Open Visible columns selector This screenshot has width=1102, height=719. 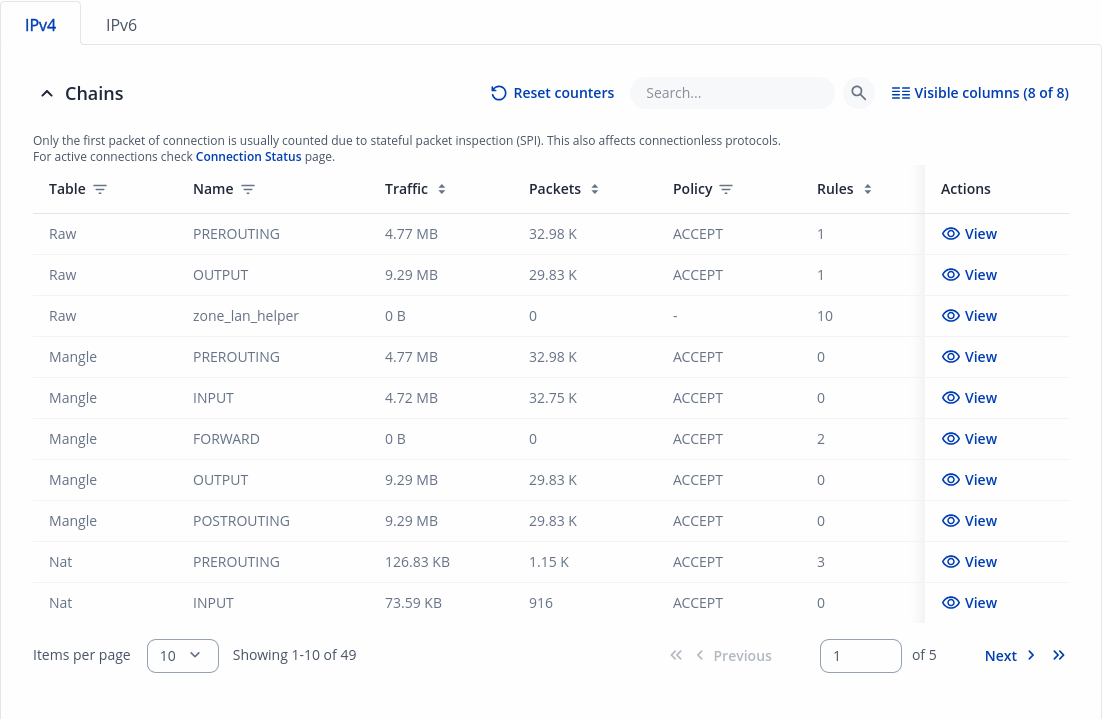(x=980, y=93)
